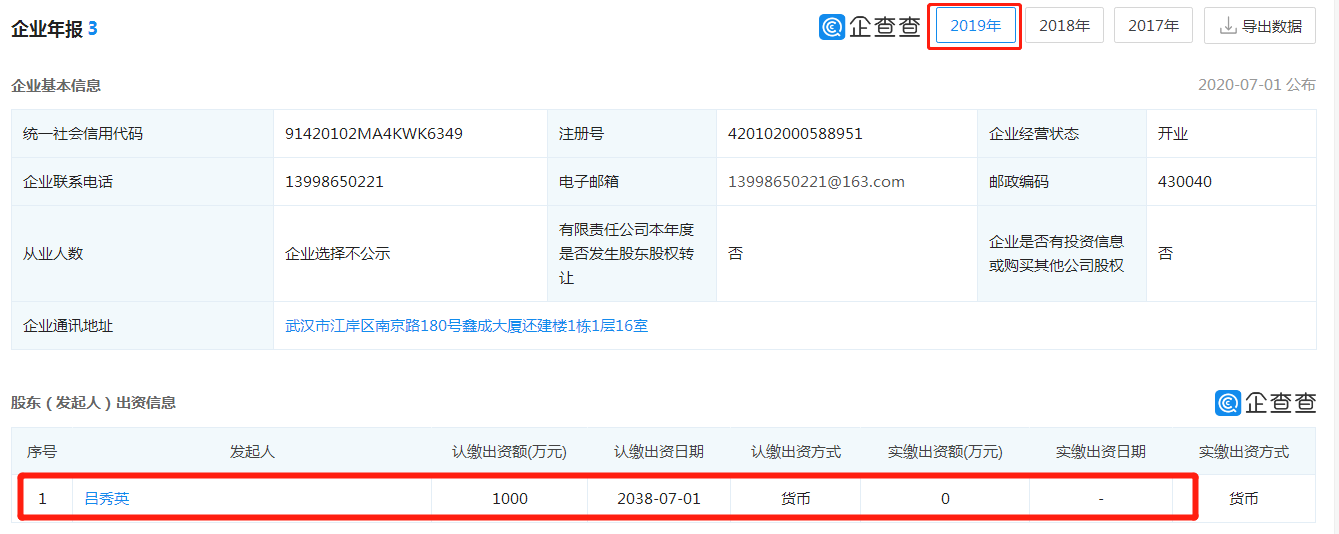Screen dimensions: 1339x534
Task: Click the 认缴出资额(万元) column header
Action: [x=509, y=451]
